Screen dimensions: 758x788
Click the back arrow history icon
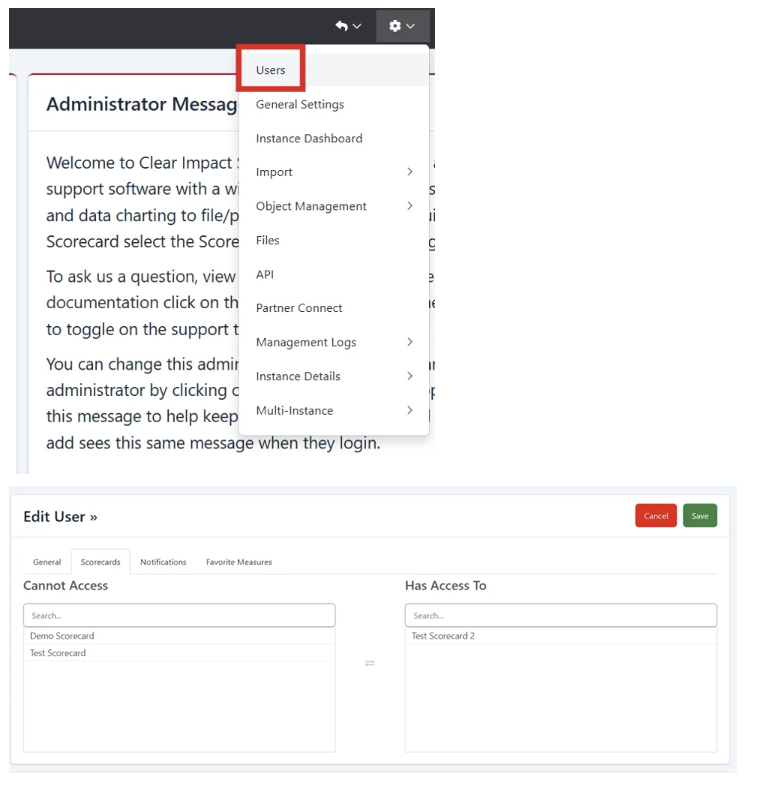pyautogui.click(x=347, y=26)
